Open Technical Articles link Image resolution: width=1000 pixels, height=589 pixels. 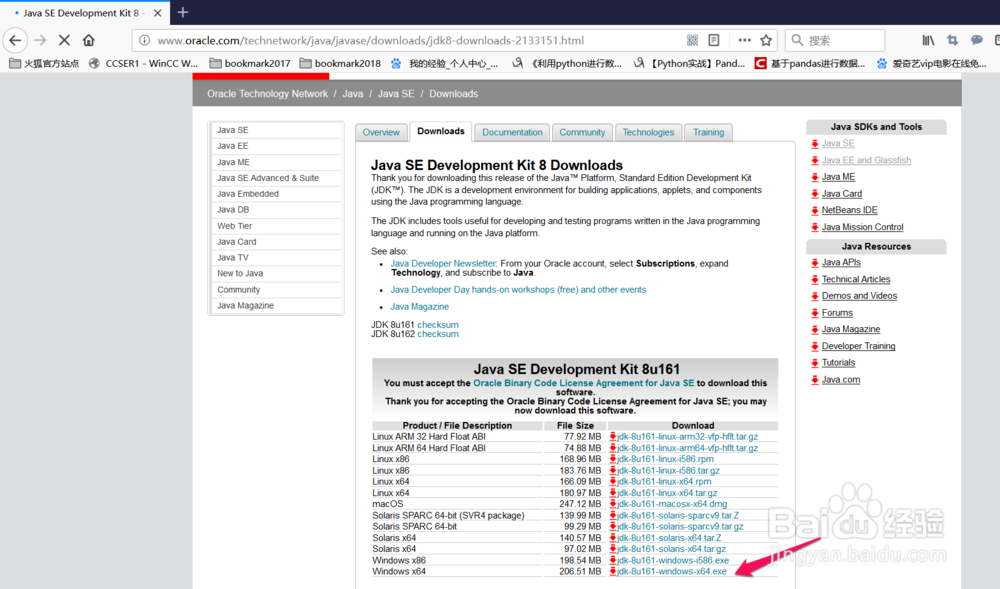856,279
